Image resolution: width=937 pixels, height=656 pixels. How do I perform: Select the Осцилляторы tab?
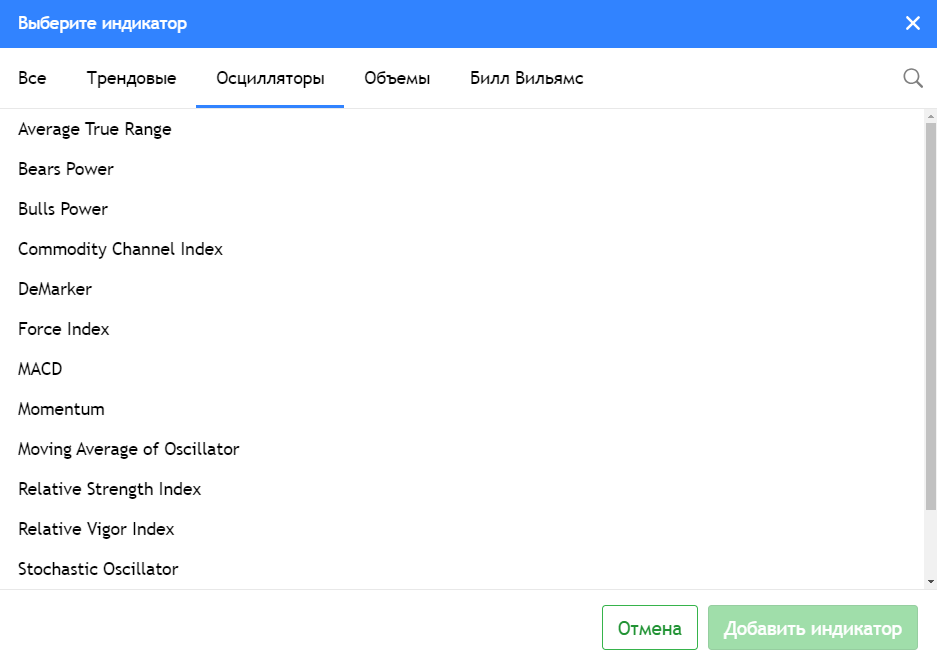270,78
